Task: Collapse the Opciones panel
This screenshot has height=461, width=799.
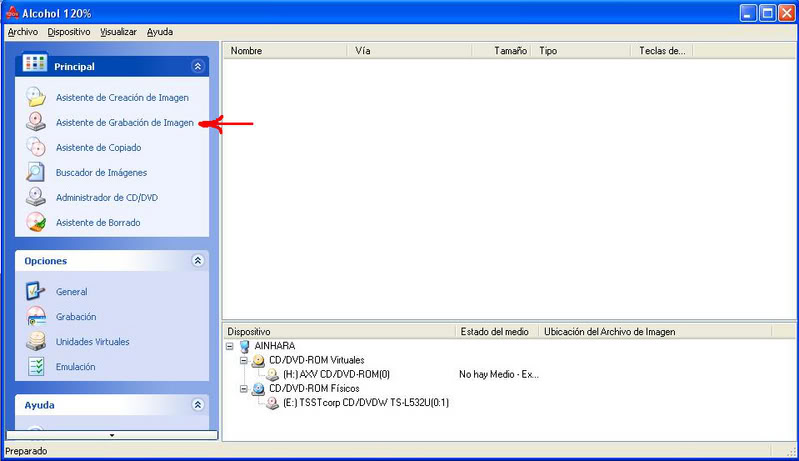Action: 198,260
